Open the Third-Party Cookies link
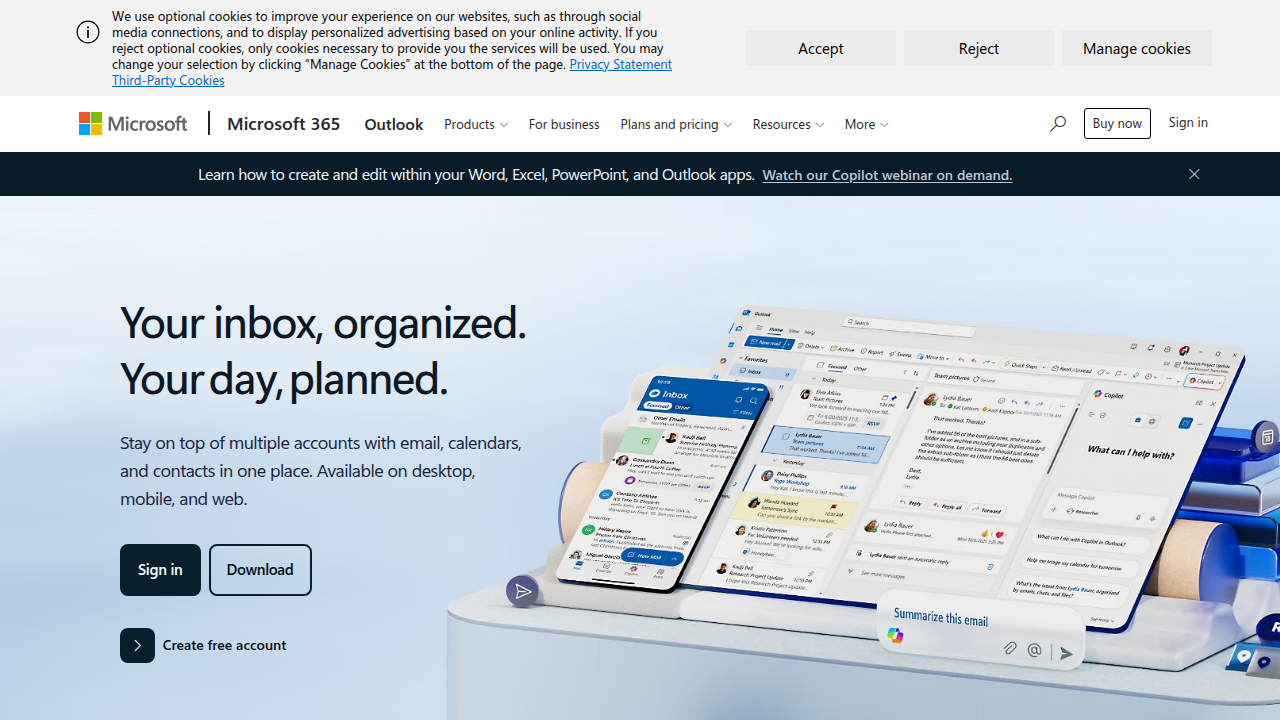The height and width of the screenshot is (720, 1280). [x=168, y=80]
